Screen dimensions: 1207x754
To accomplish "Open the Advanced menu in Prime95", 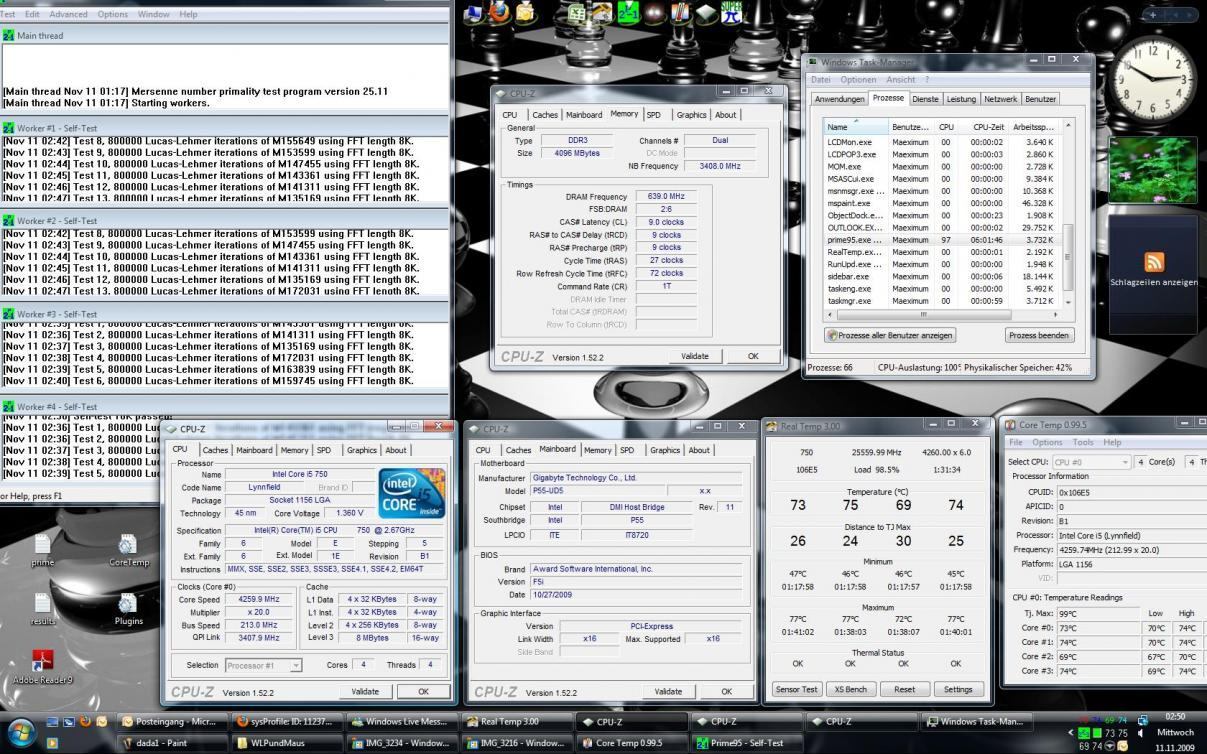I will point(68,14).
